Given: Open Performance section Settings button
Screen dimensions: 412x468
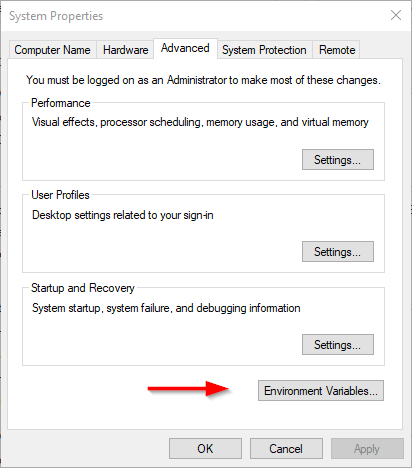Looking at the screenshot, I should click(338, 160).
